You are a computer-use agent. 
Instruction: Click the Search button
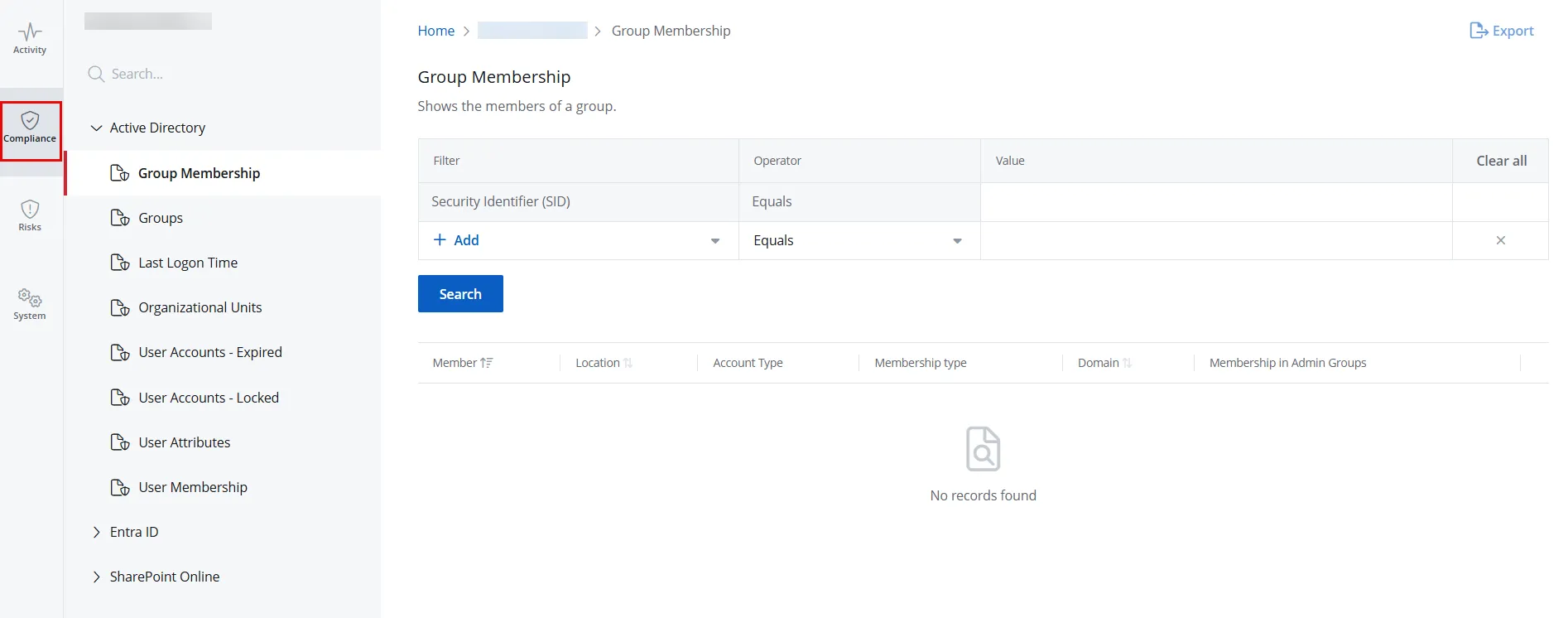[460, 294]
